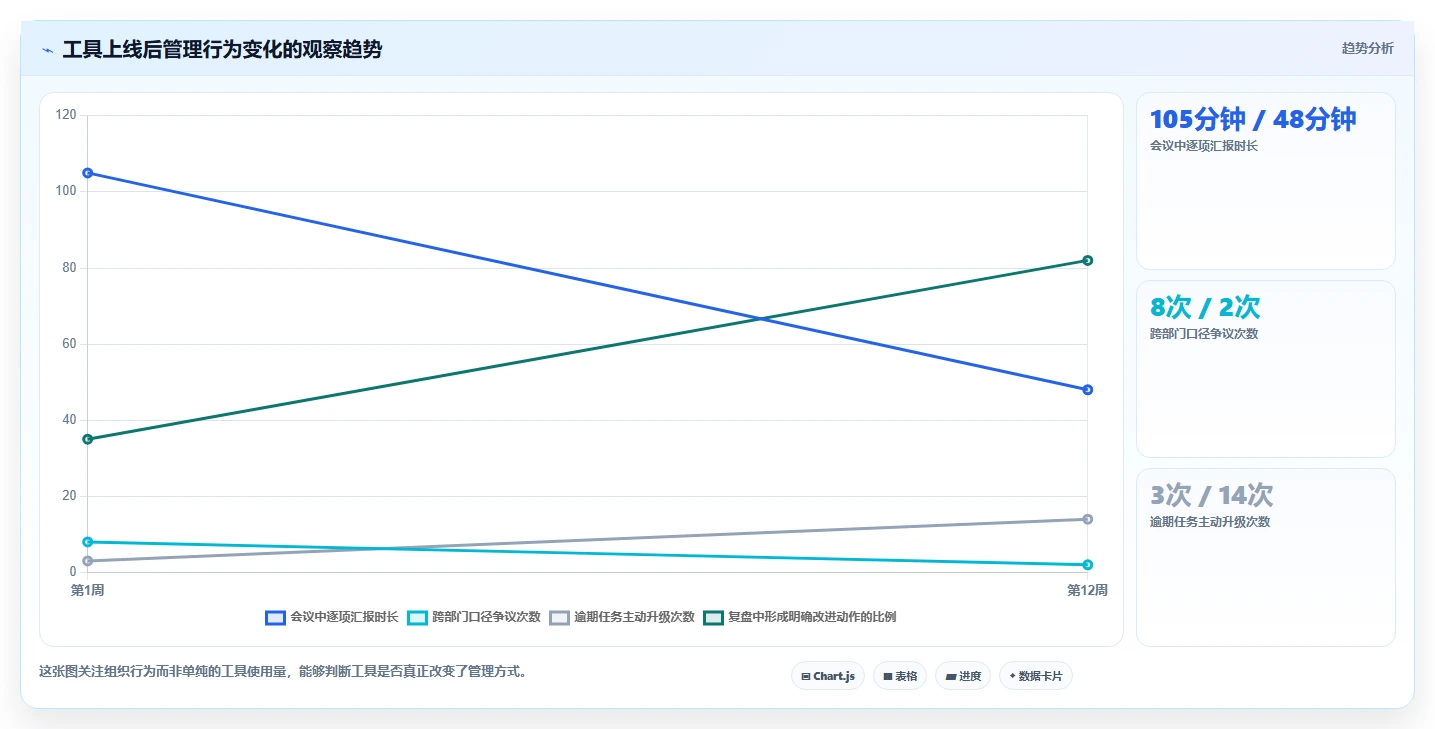Toggle 跨部门口径争议次数 legend swatch
Screen dimensions: 1435x729
click(417, 617)
